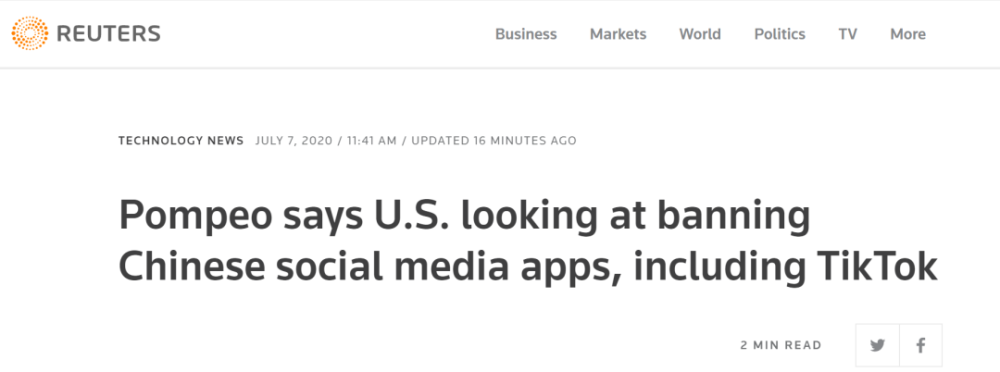1000x372 pixels.
Task: Click the word Chinese in the headline
Action: tap(193, 268)
